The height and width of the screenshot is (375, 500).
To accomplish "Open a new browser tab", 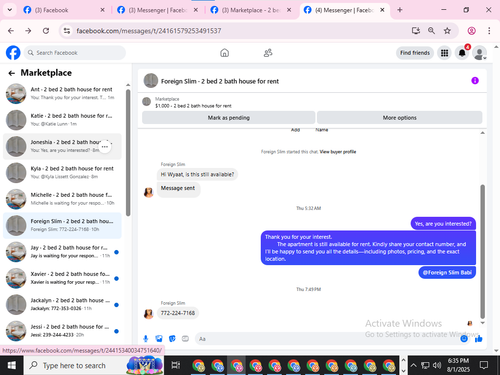I will pos(400,10).
